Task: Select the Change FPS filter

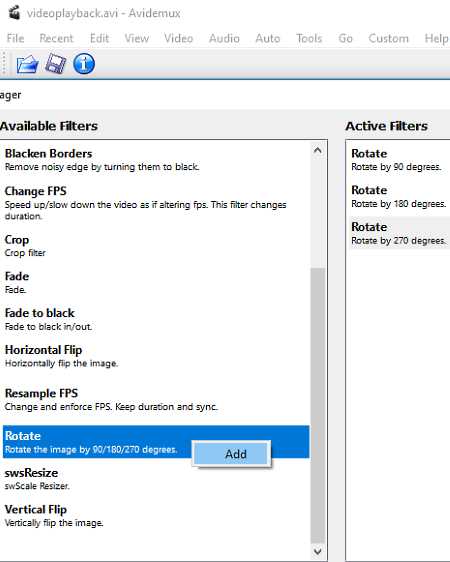Action: click(x=156, y=203)
